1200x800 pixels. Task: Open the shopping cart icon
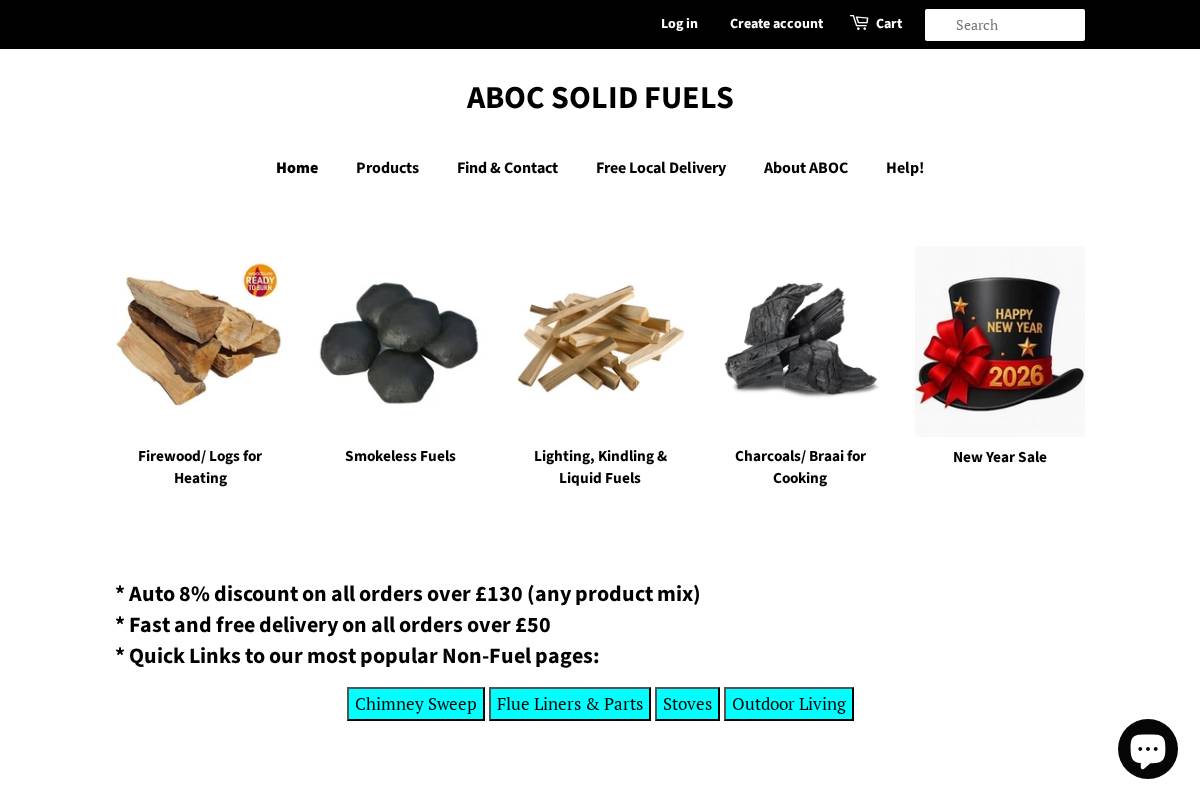[x=858, y=22]
